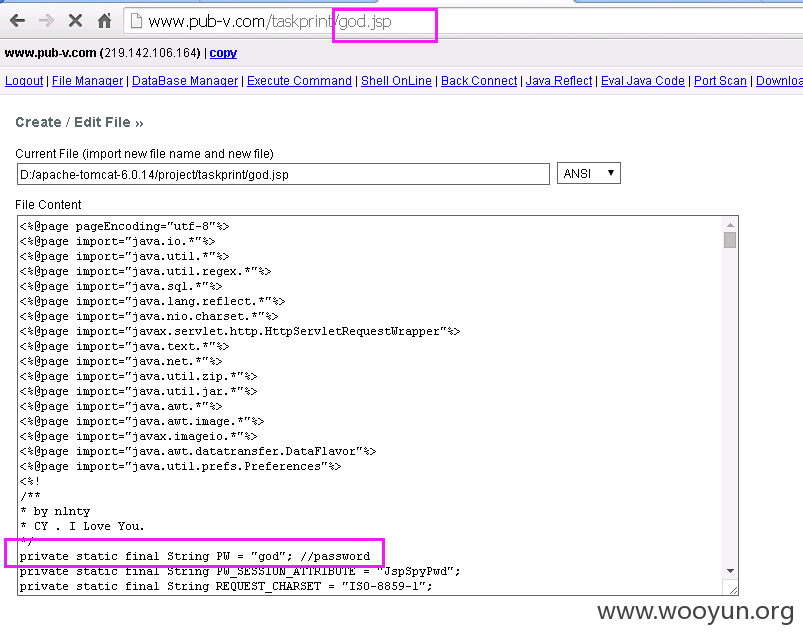Screen dimensions: 803x640
Task: Click the "* CY . I Love You." line
Action: pos(82,526)
